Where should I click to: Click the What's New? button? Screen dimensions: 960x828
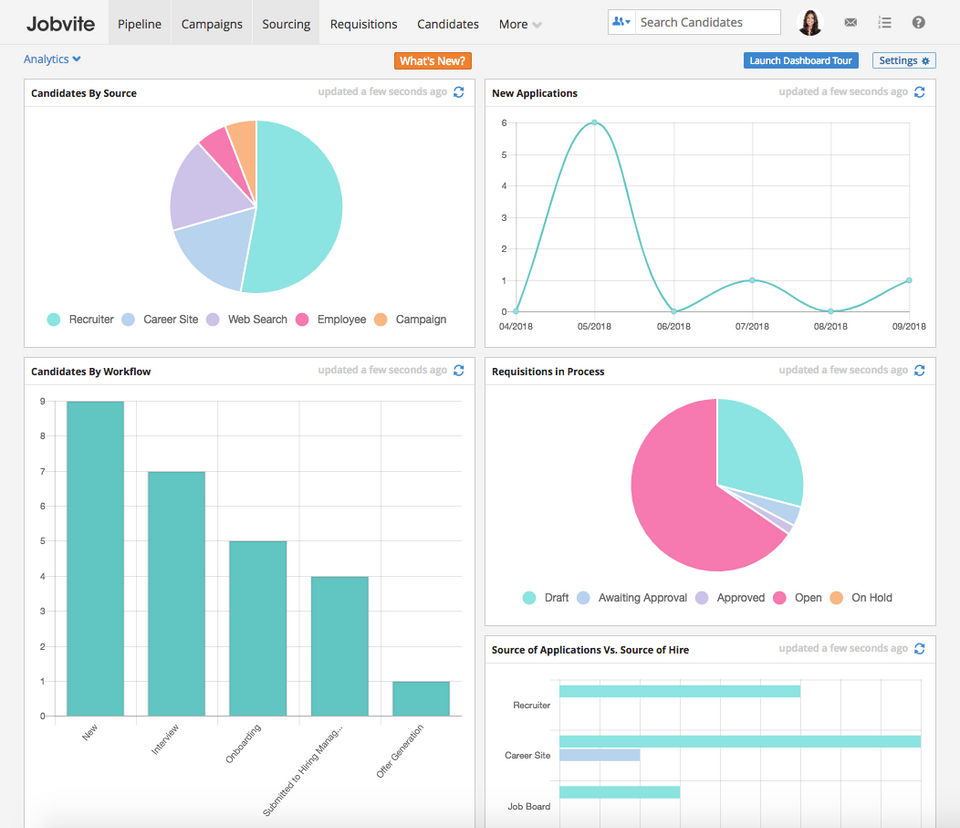coord(433,61)
